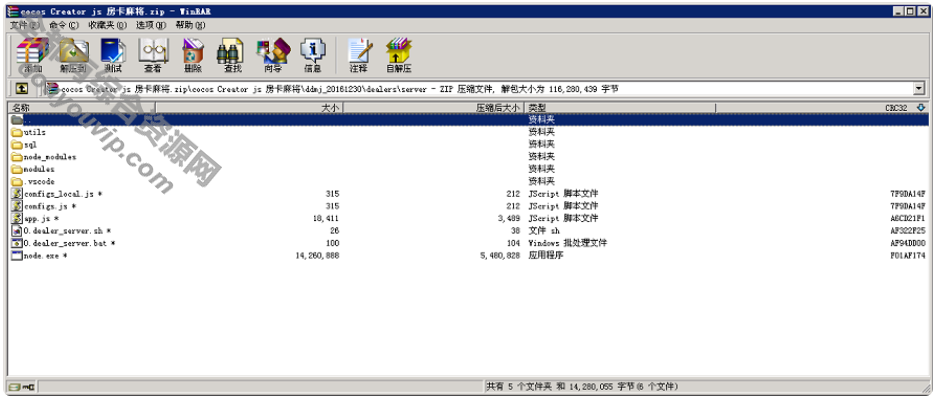Viewport: 936px width, 397px height.
Task: Click the node_modules folder name
Action: coord(50,156)
